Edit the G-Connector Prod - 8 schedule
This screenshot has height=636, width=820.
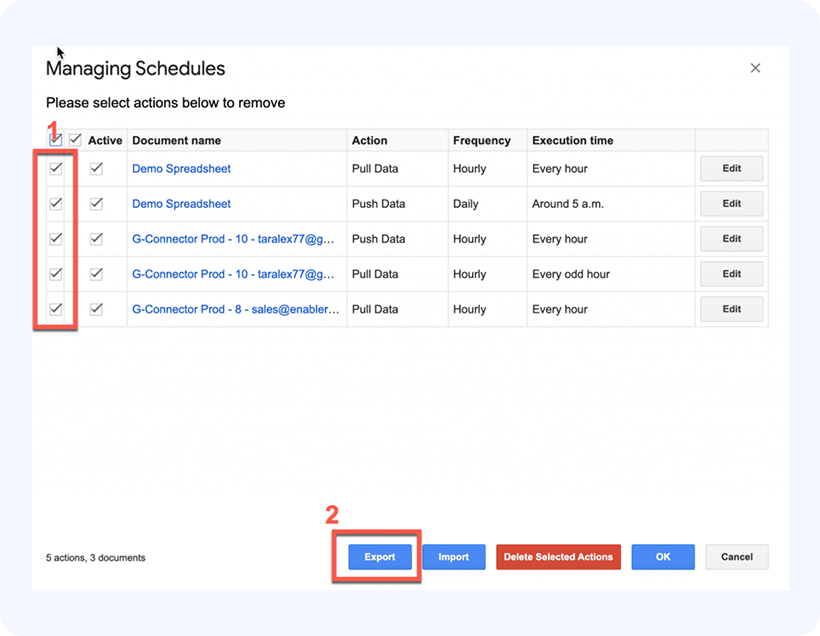click(731, 309)
